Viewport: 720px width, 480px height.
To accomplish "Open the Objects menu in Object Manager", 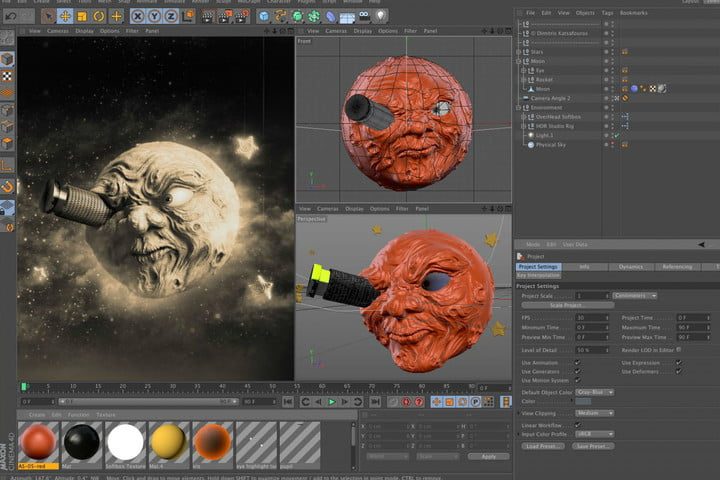I will pos(585,13).
